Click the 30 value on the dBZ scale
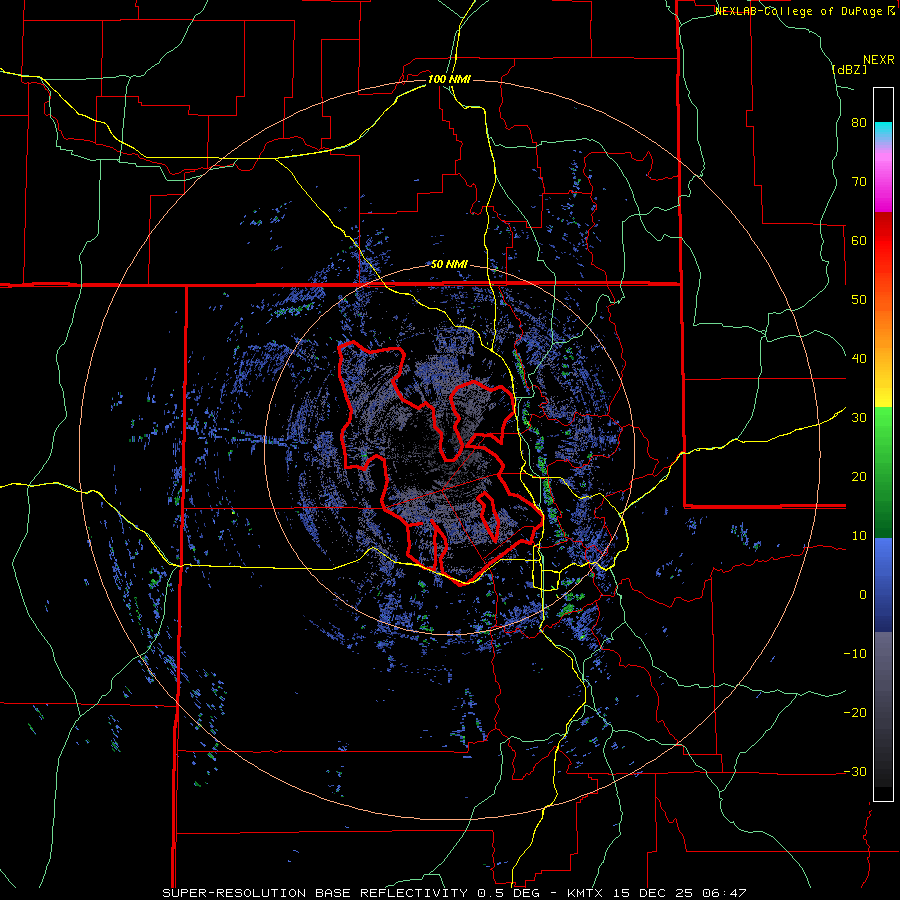 click(859, 418)
